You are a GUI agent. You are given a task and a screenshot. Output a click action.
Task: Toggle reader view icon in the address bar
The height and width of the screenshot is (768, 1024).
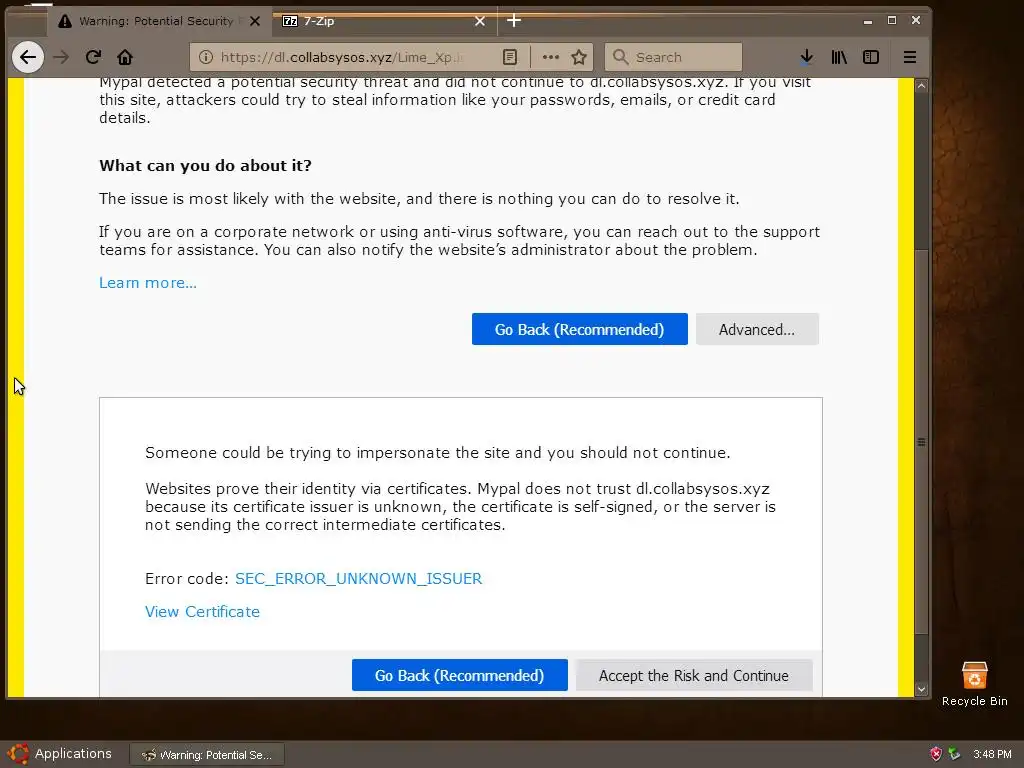510,57
